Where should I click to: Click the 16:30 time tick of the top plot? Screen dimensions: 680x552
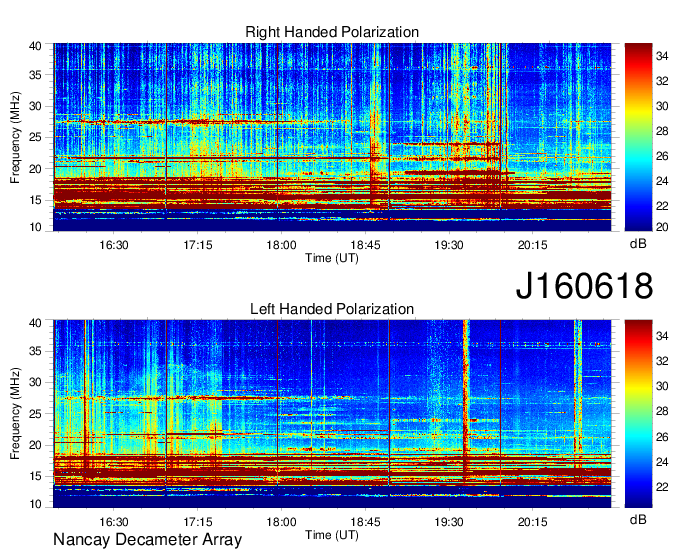[114, 245]
